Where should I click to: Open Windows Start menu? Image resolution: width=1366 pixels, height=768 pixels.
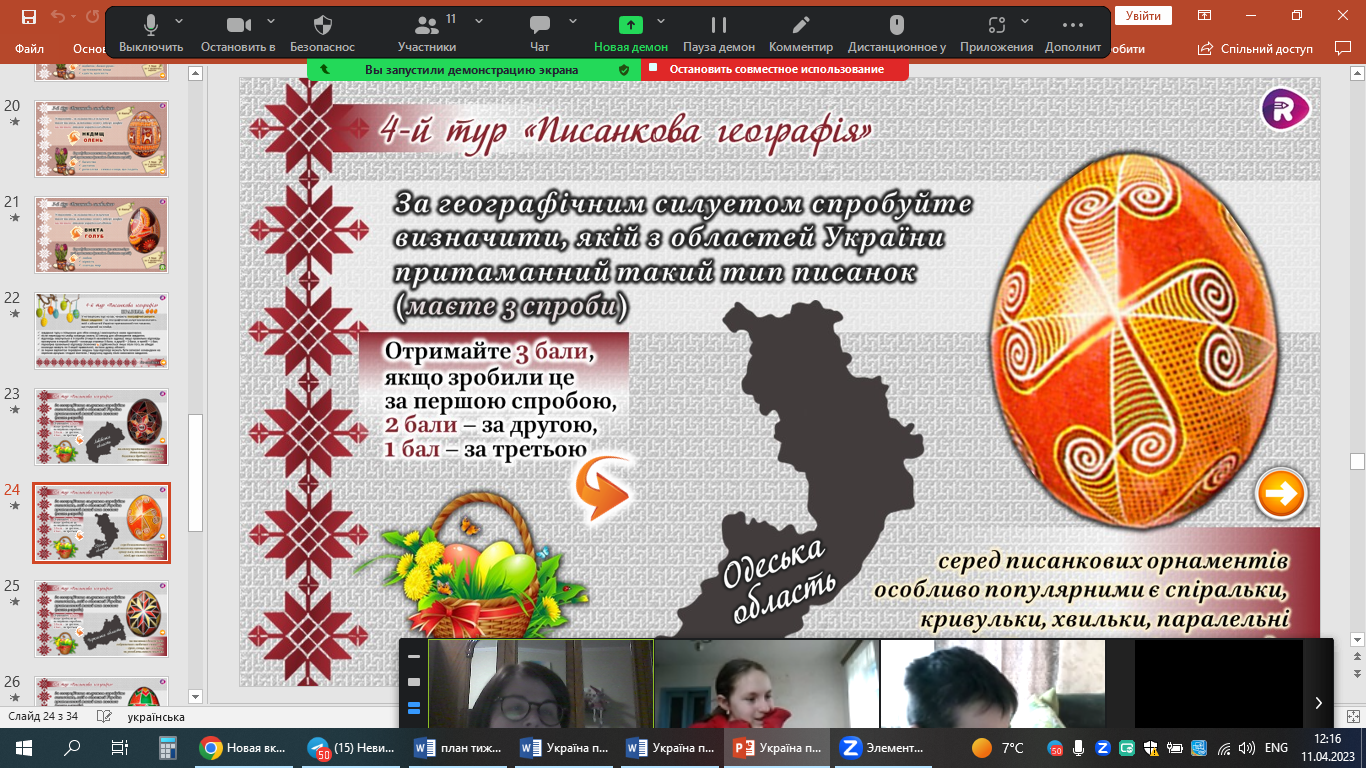tap(24, 747)
